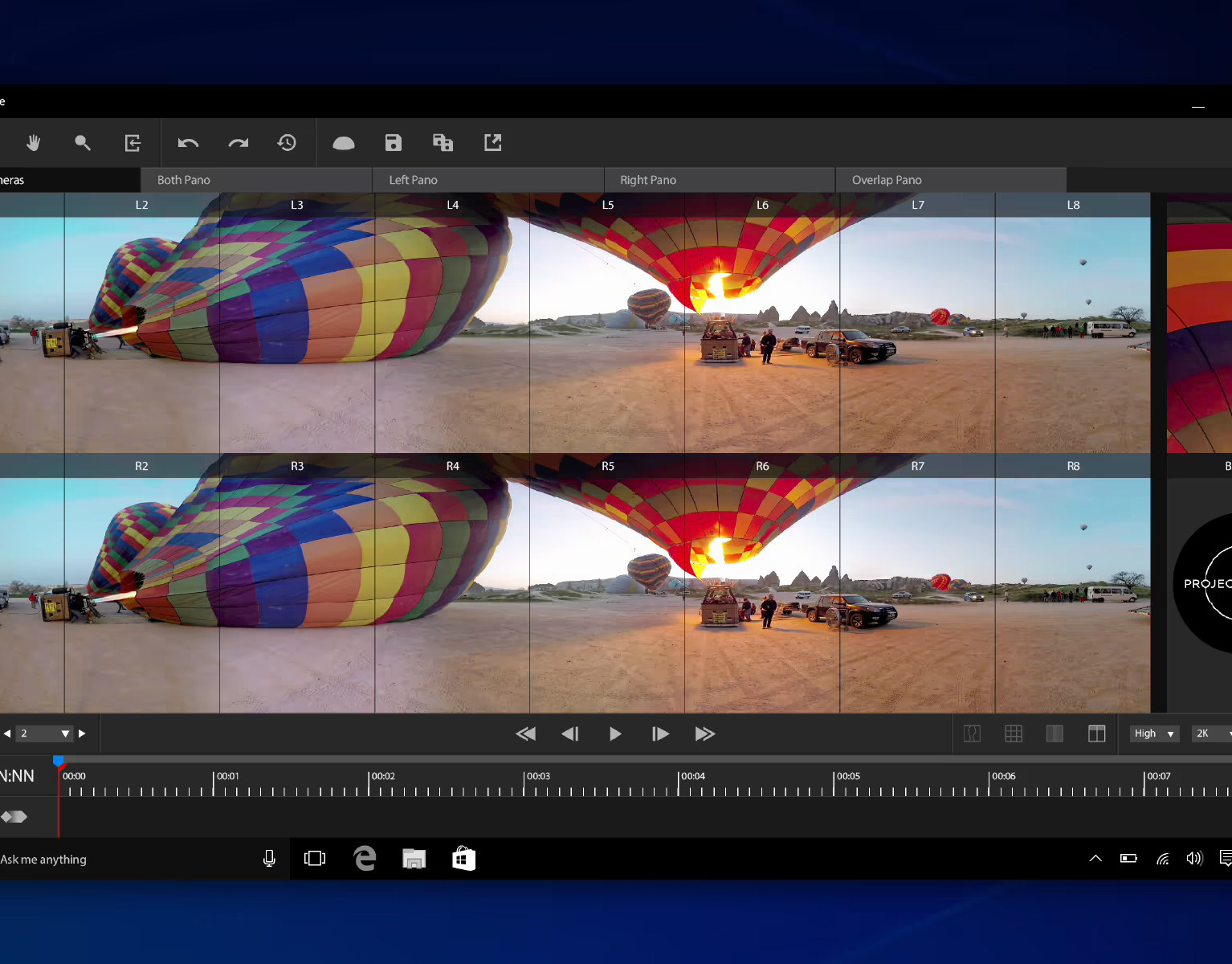Image resolution: width=1232 pixels, height=964 pixels.
Task: Select the L8 camera segment label
Action: click(x=1074, y=205)
